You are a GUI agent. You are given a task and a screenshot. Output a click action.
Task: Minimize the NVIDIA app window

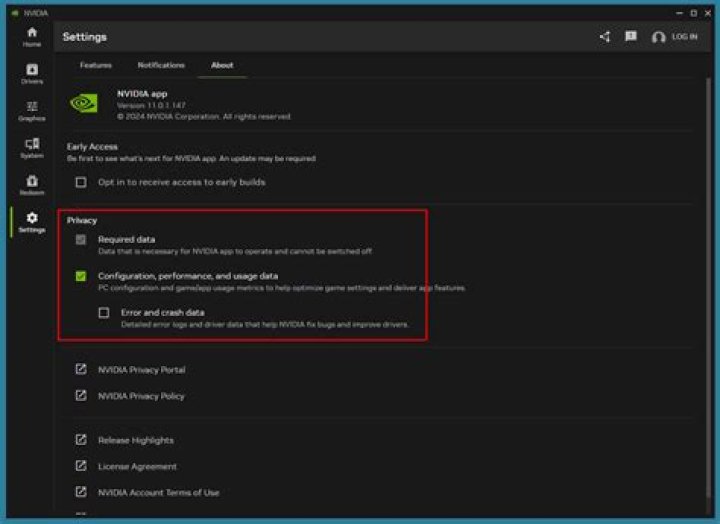click(679, 13)
